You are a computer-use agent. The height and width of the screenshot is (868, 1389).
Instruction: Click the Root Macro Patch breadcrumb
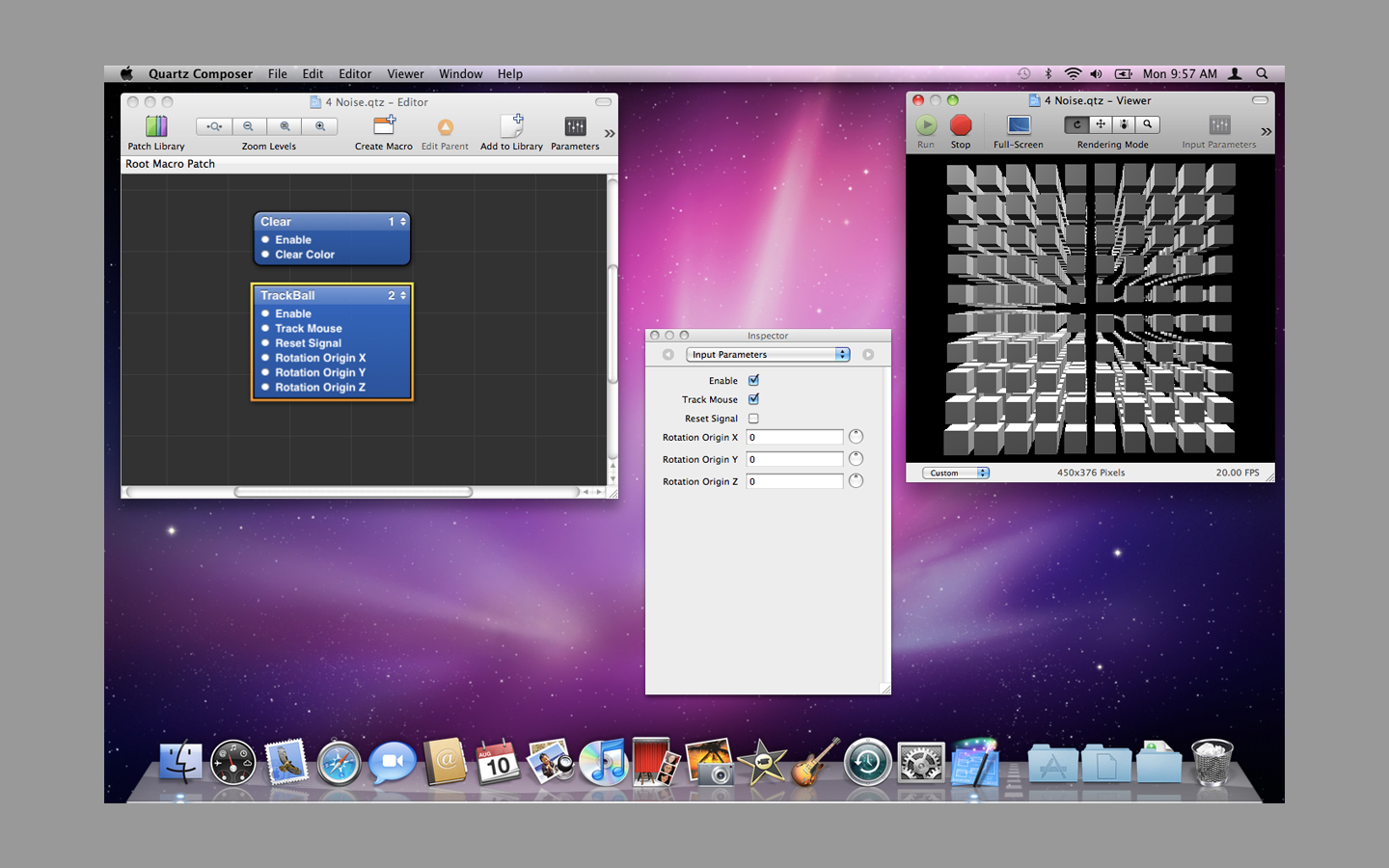(x=170, y=164)
